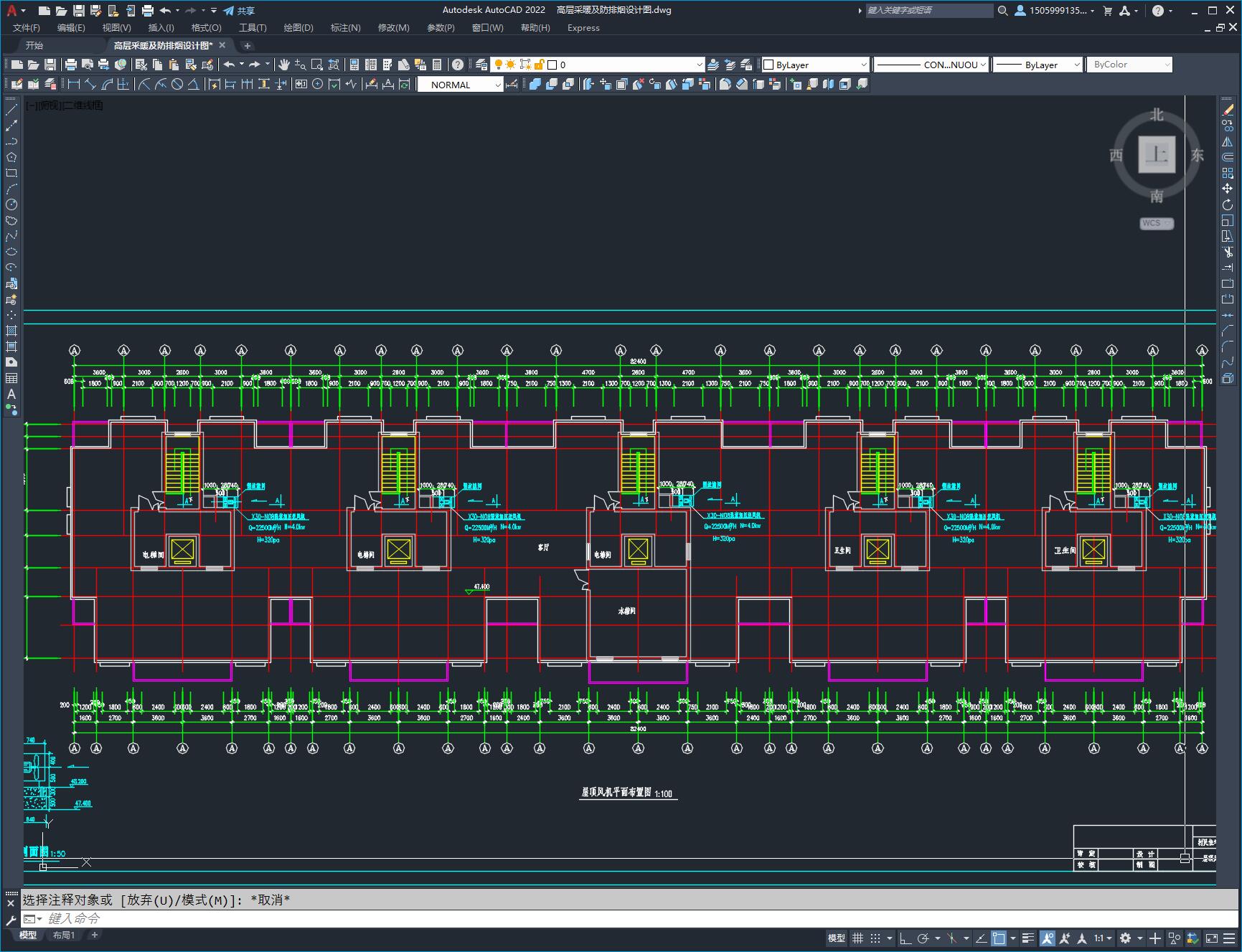
Task: Open the Layer Properties Manager icon
Action: [x=481, y=65]
